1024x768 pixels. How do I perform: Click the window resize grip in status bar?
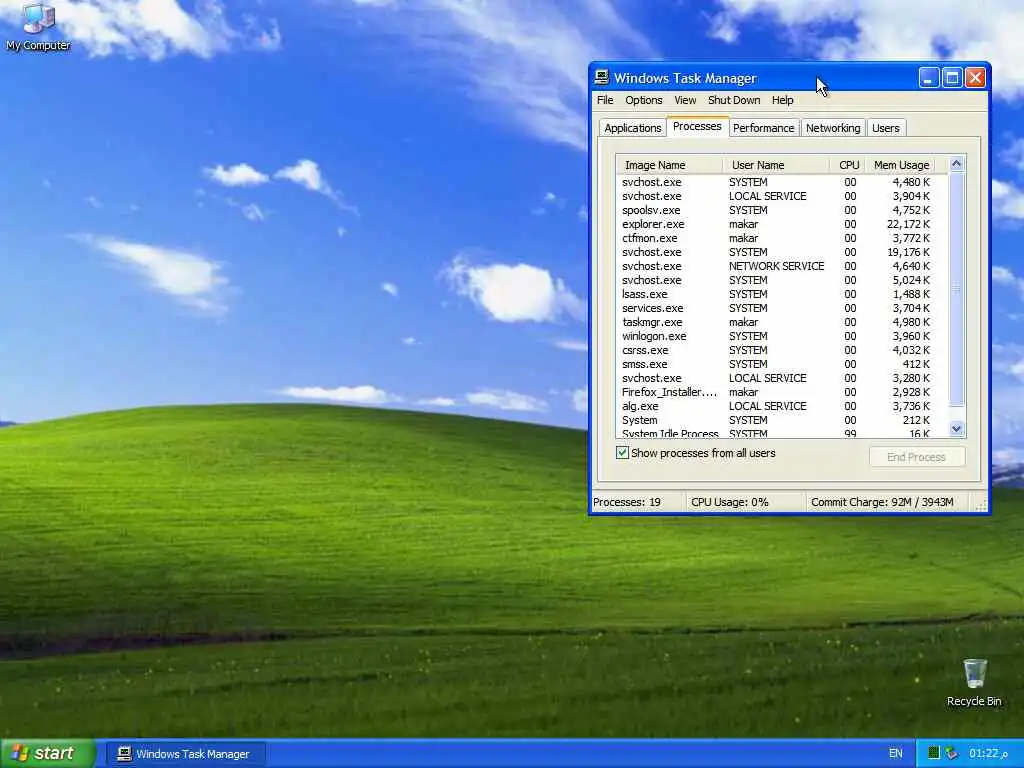point(981,504)
